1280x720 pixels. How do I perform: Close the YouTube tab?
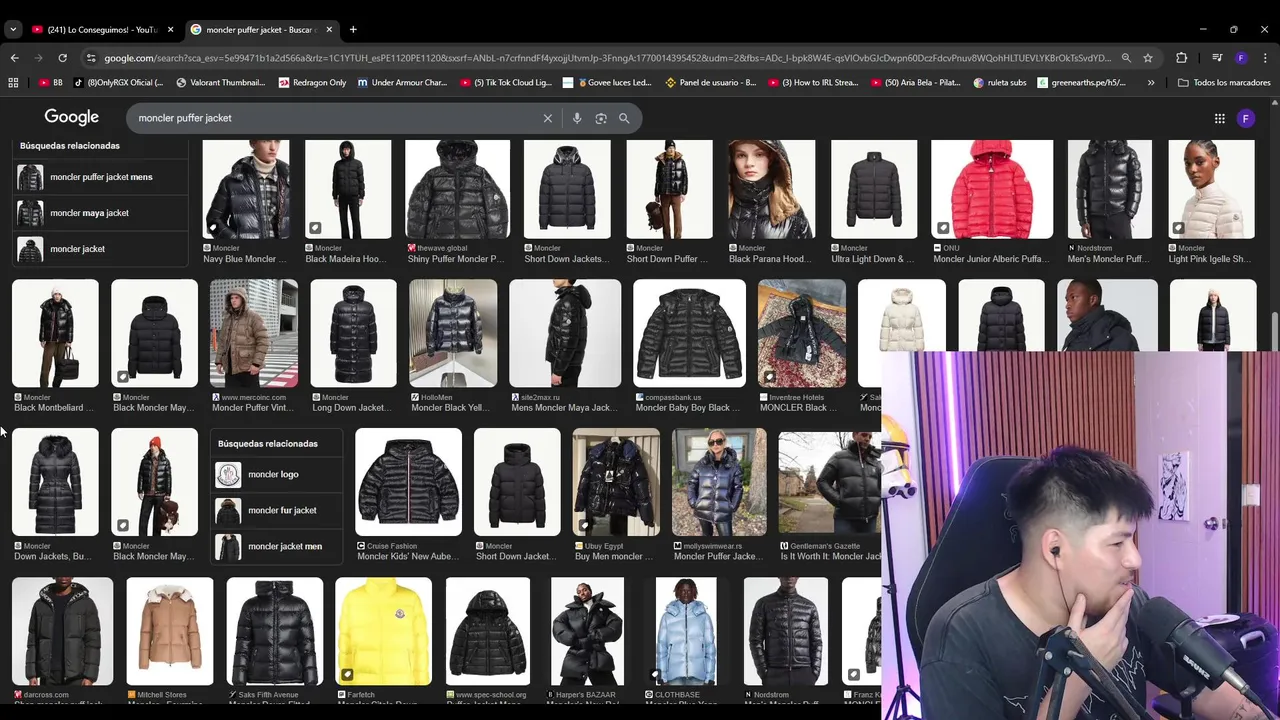170,30
